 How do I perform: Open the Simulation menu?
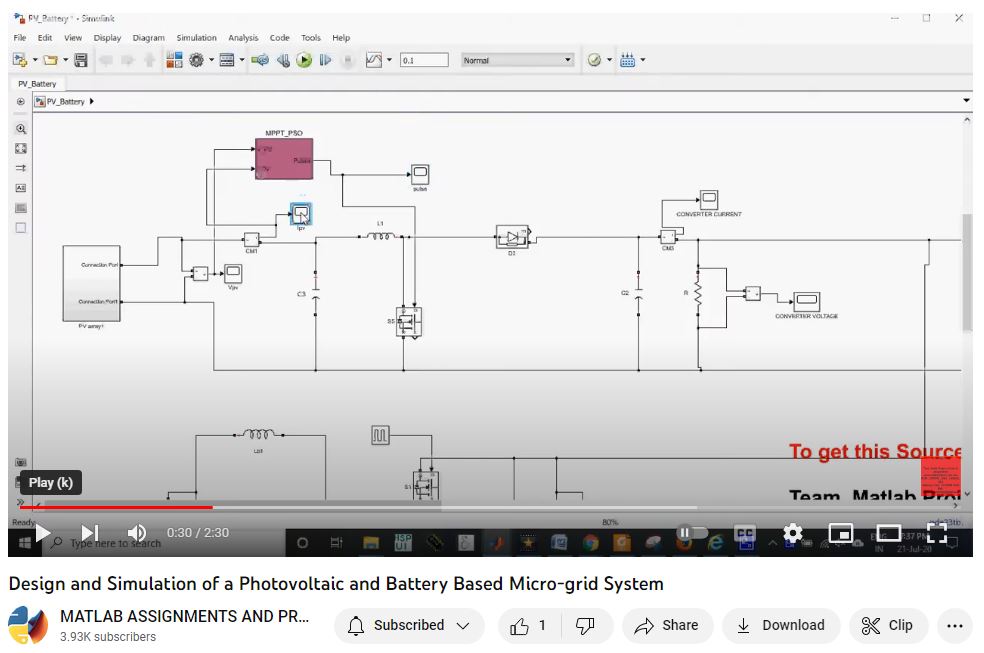(196, 38)
